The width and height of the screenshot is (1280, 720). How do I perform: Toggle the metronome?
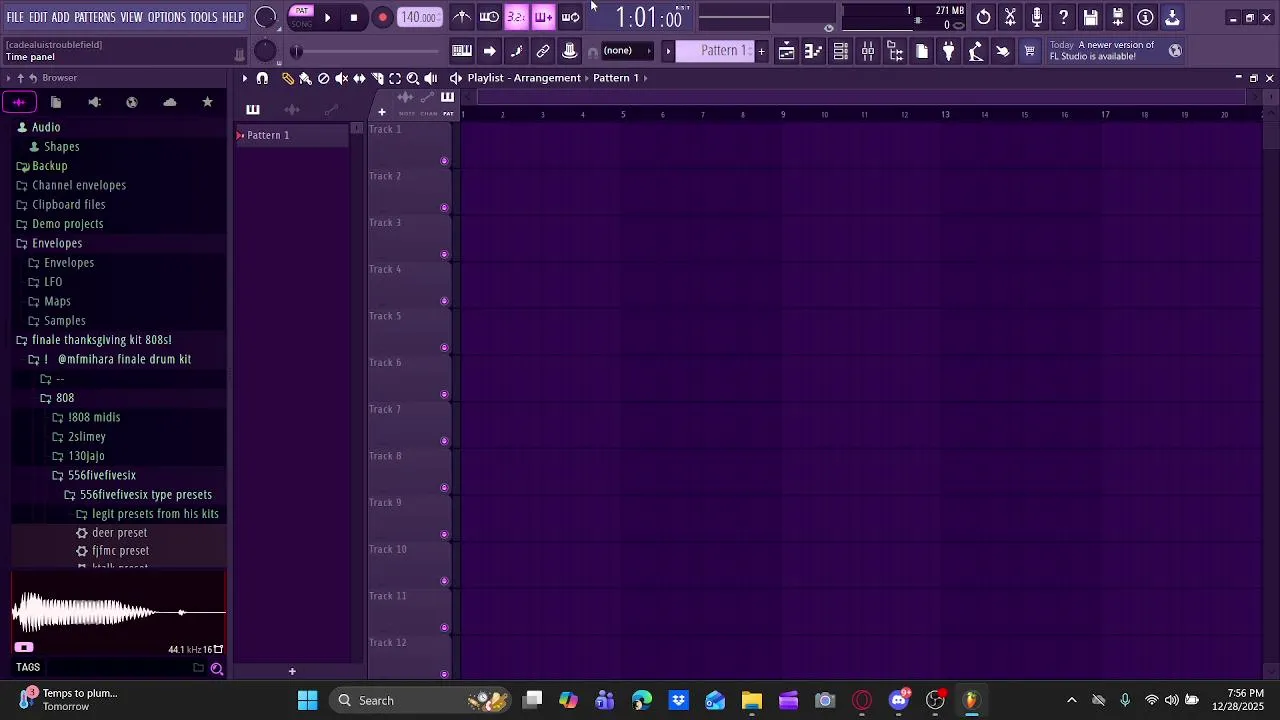[x=462, y=17]
